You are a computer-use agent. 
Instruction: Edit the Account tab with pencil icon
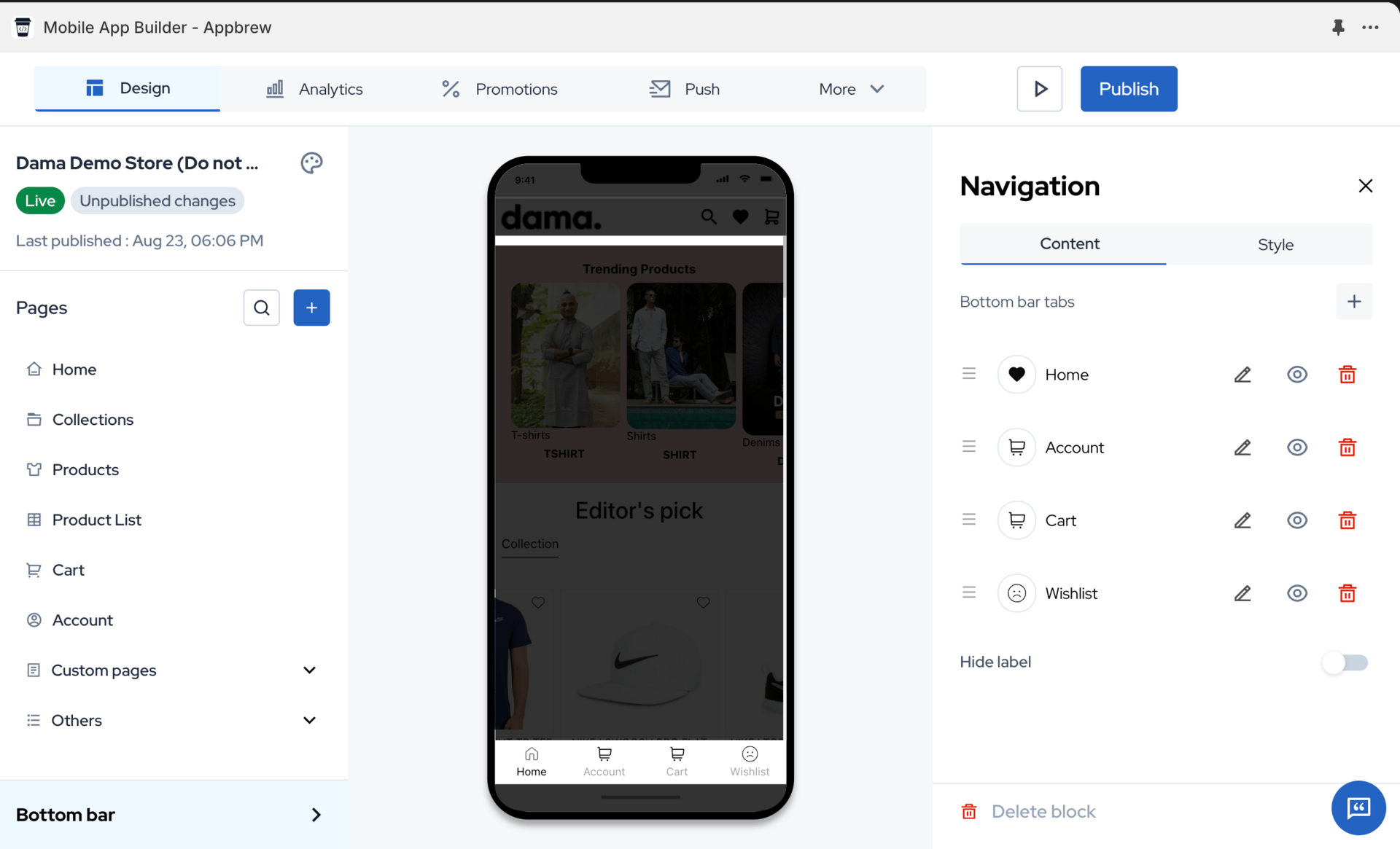pos(1242,447)
